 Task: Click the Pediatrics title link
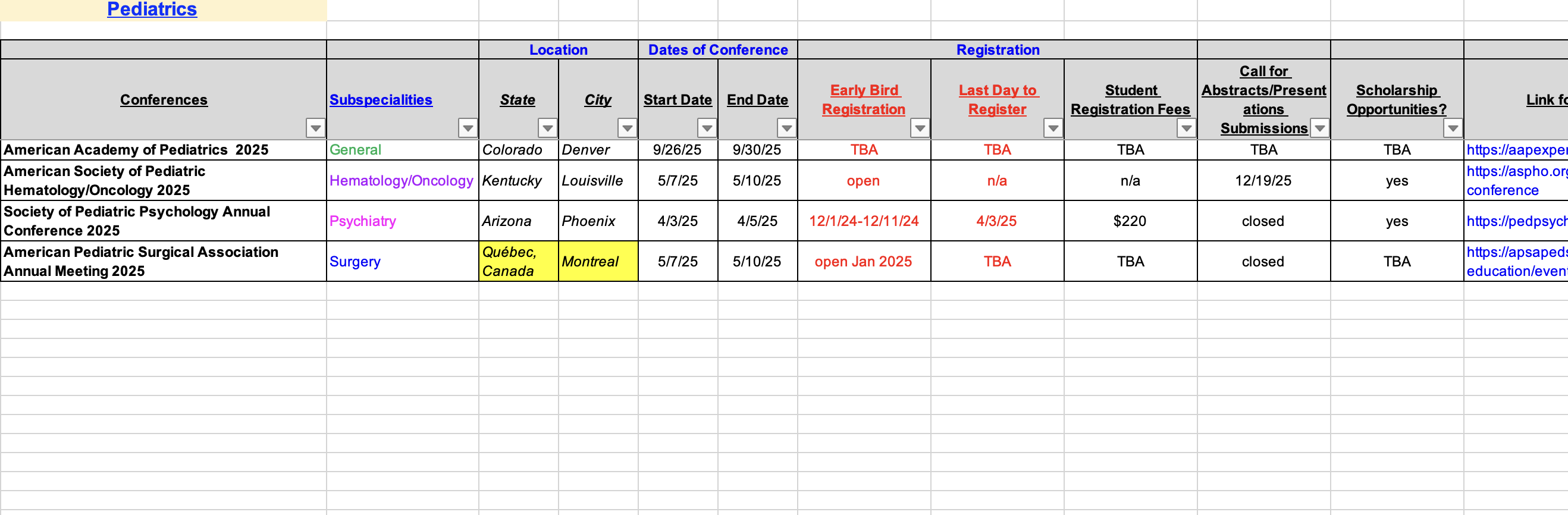[152, 9]
